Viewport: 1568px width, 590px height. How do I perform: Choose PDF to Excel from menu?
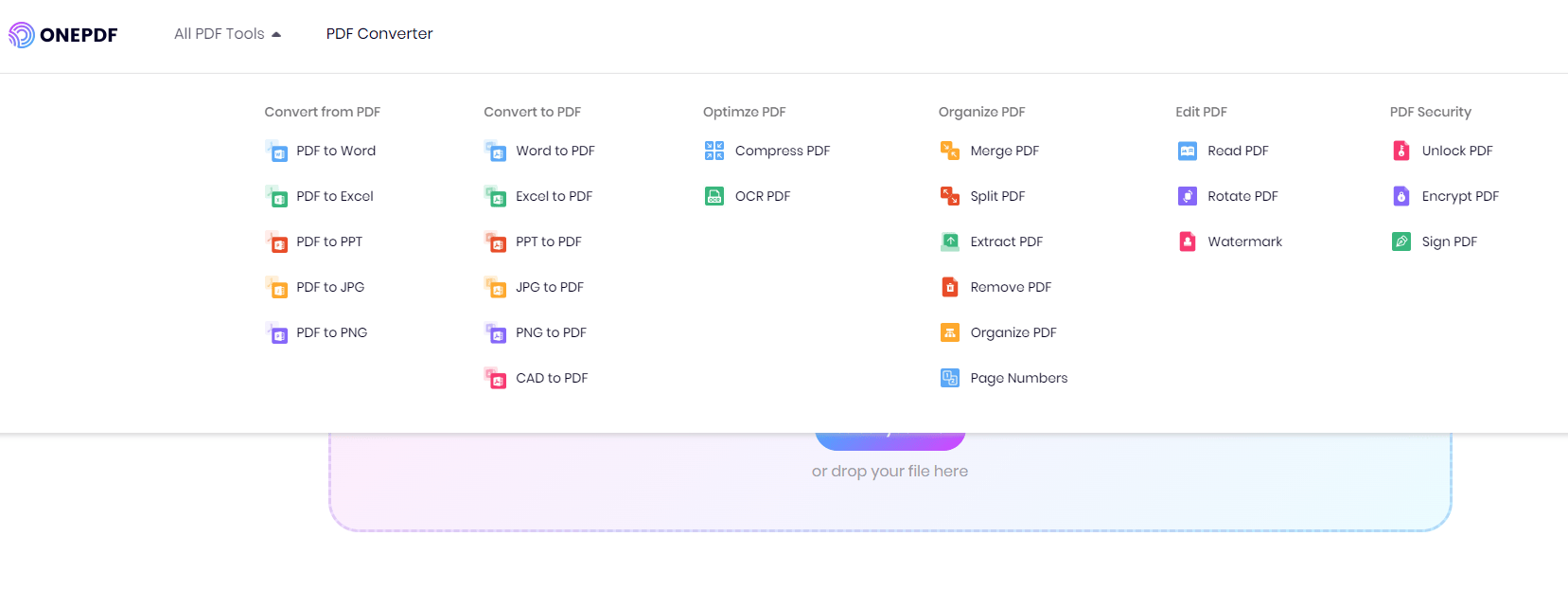[334, 196]
